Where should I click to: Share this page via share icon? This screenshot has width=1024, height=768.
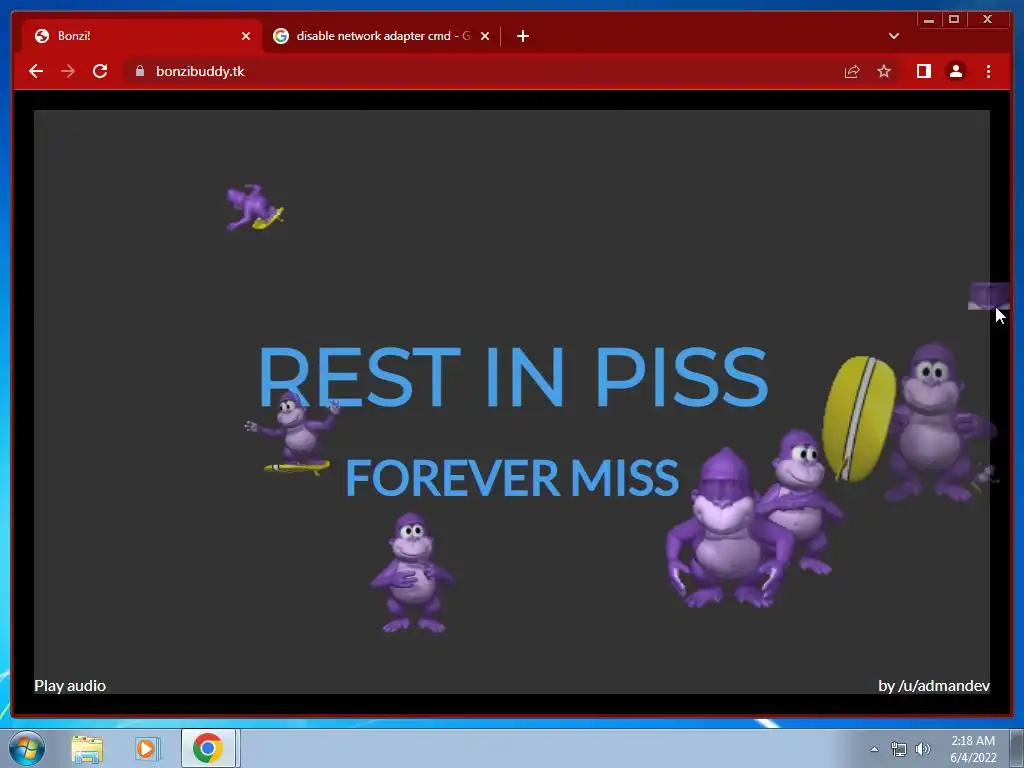pyautogui.click(x=852, y=71)
